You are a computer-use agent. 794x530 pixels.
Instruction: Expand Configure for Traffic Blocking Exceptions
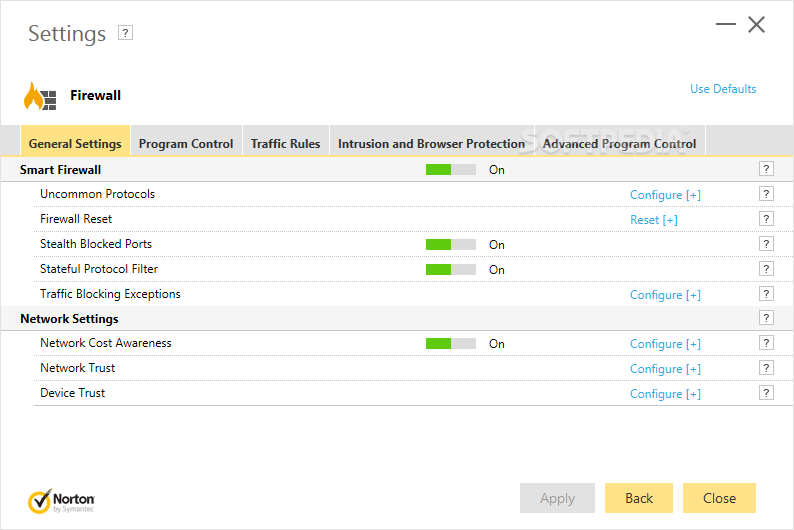[665, 295]
